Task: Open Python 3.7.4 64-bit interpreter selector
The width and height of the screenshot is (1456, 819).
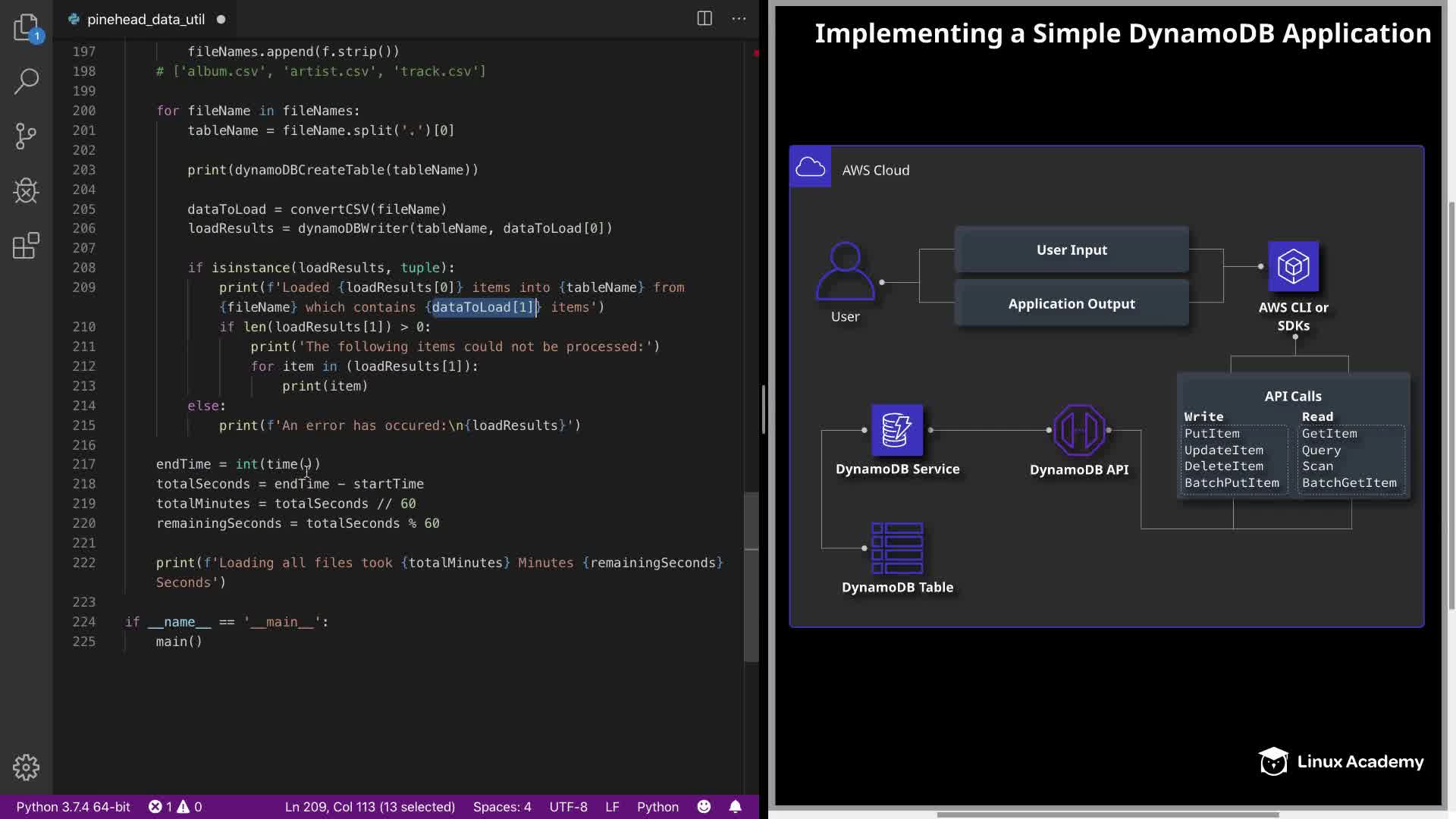Action: [x=74, y=807]
